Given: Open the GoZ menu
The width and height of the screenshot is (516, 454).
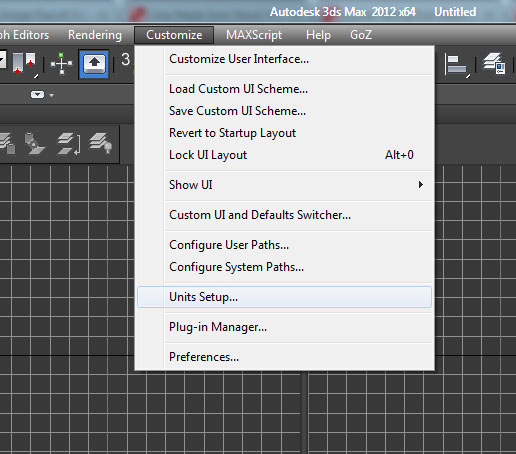Looking at the screenshot, I should (361, 35).
